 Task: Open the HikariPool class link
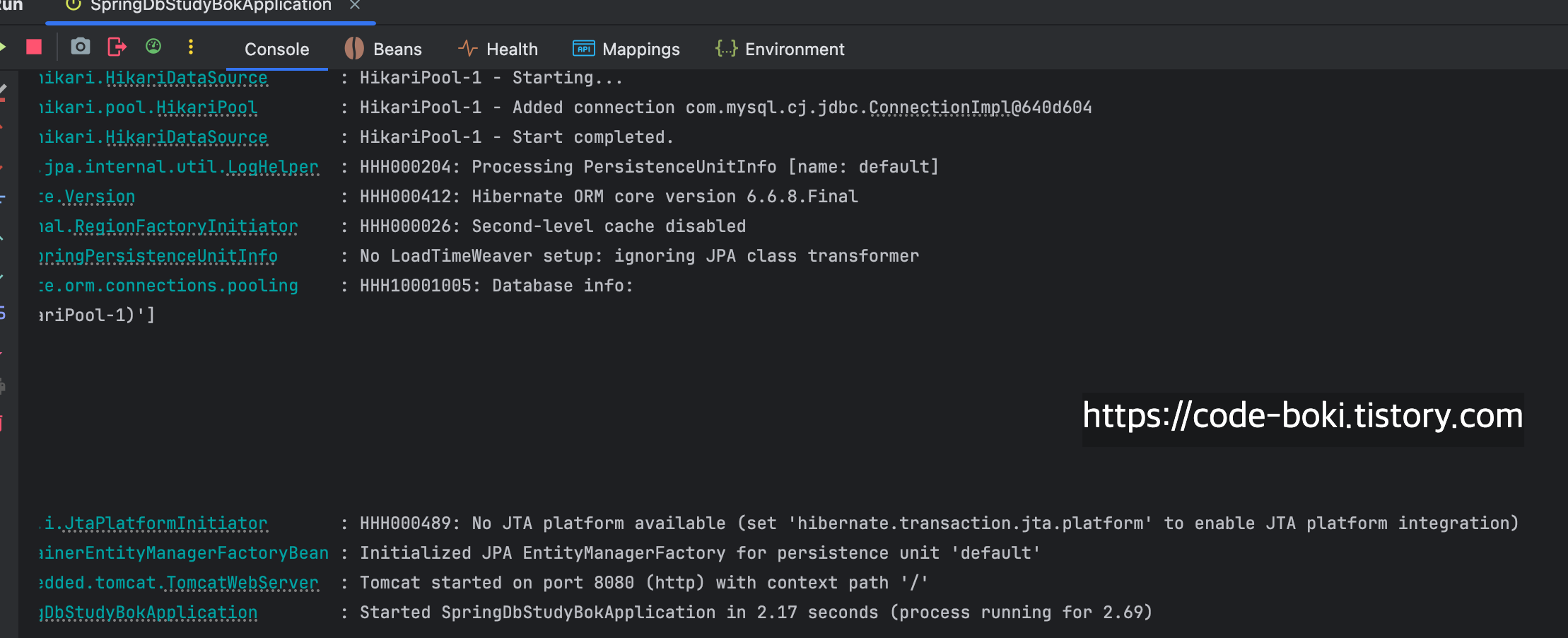pos(206,108)
